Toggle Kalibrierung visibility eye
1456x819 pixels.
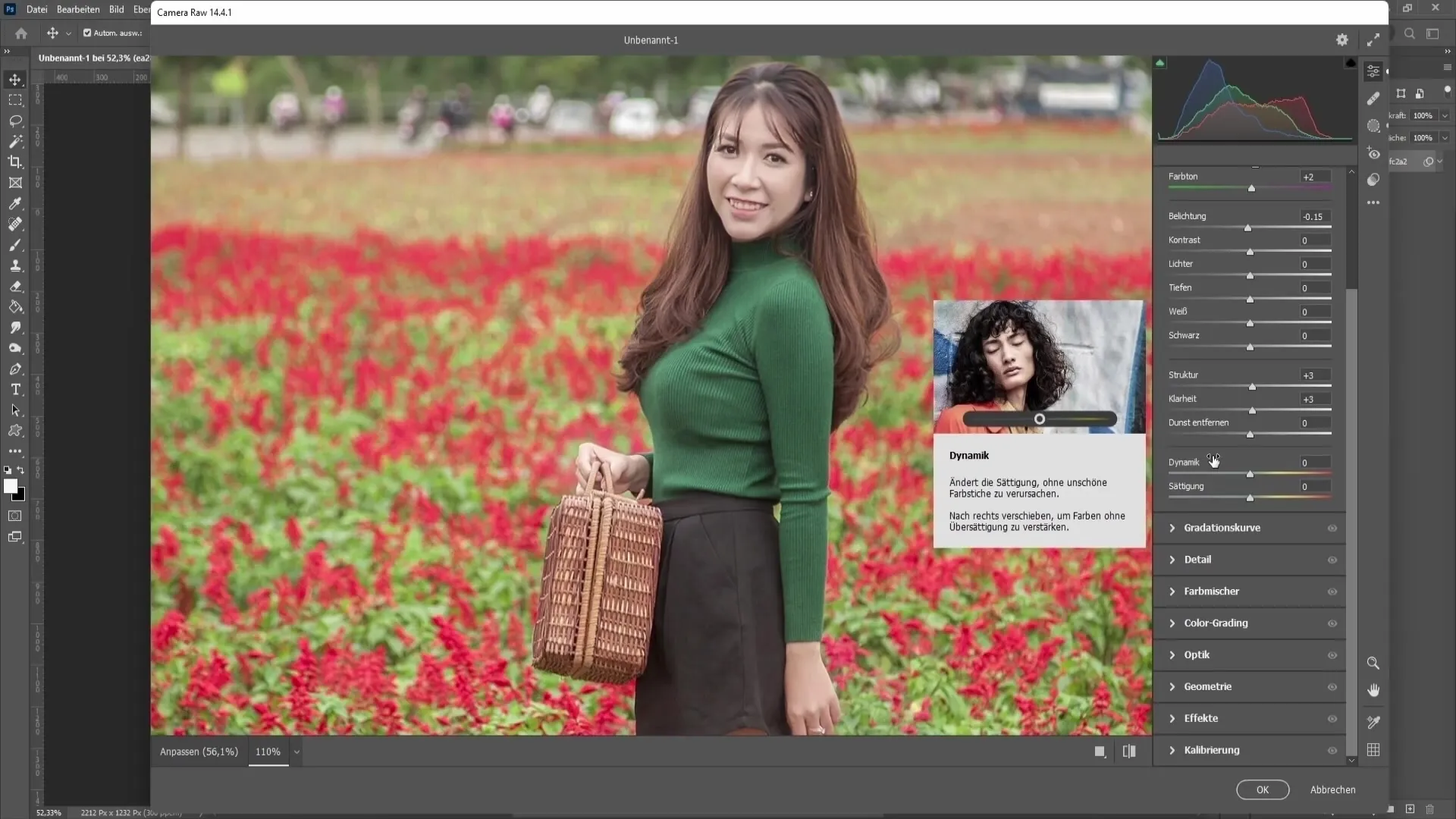(x=1332, y=752)
